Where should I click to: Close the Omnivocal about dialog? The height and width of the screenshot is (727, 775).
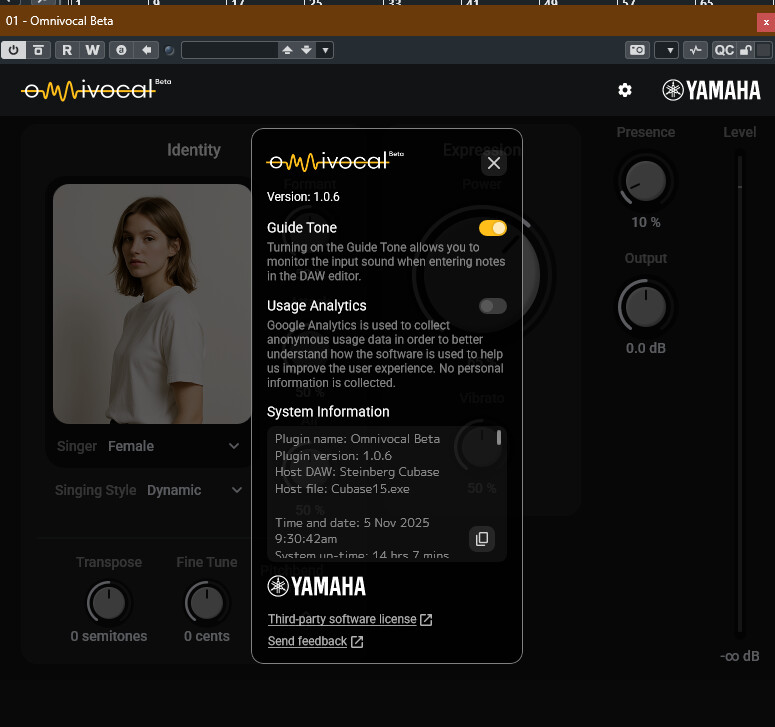pos(493,163)
